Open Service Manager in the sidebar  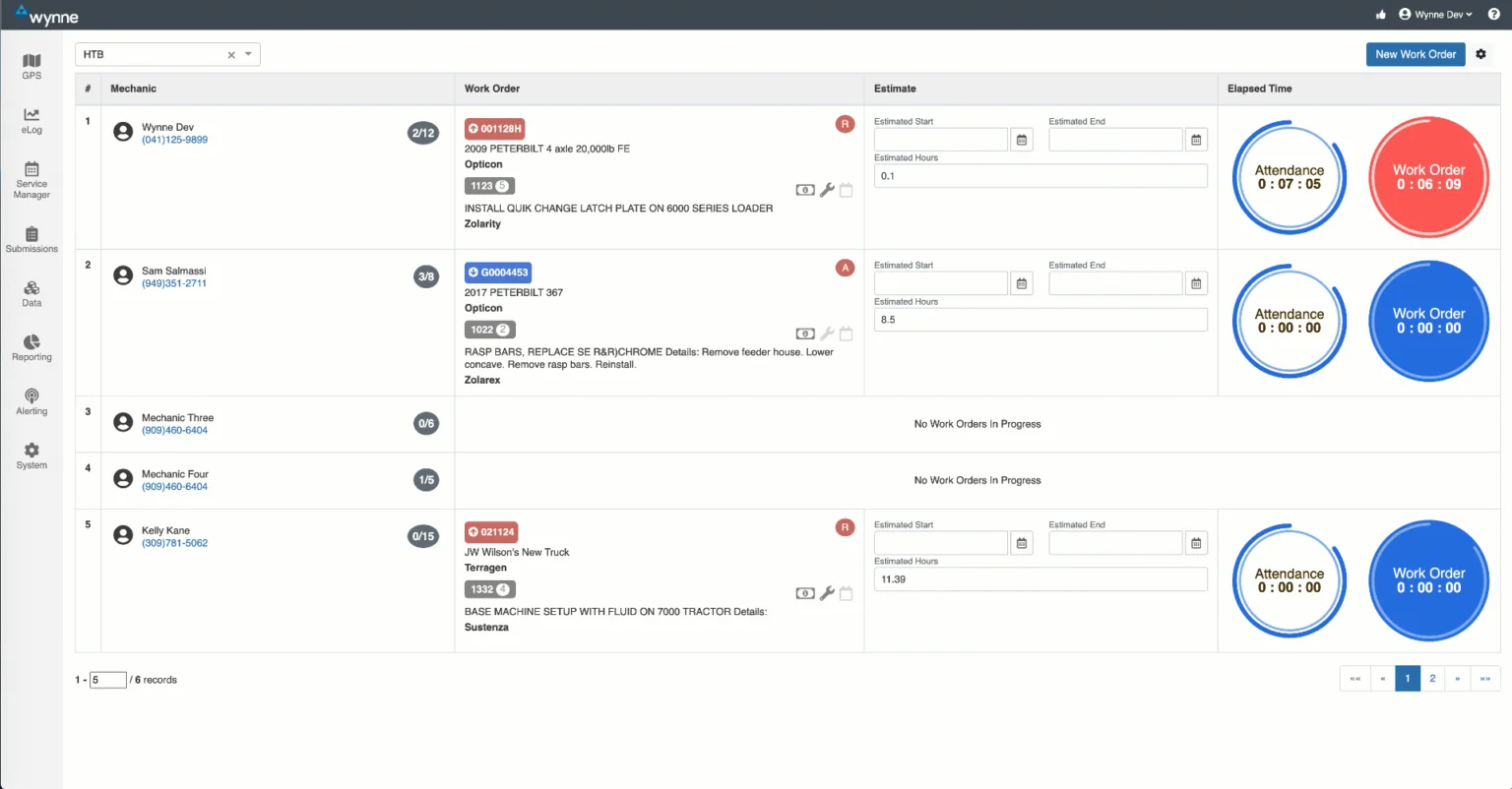click(x=31, y=180)
